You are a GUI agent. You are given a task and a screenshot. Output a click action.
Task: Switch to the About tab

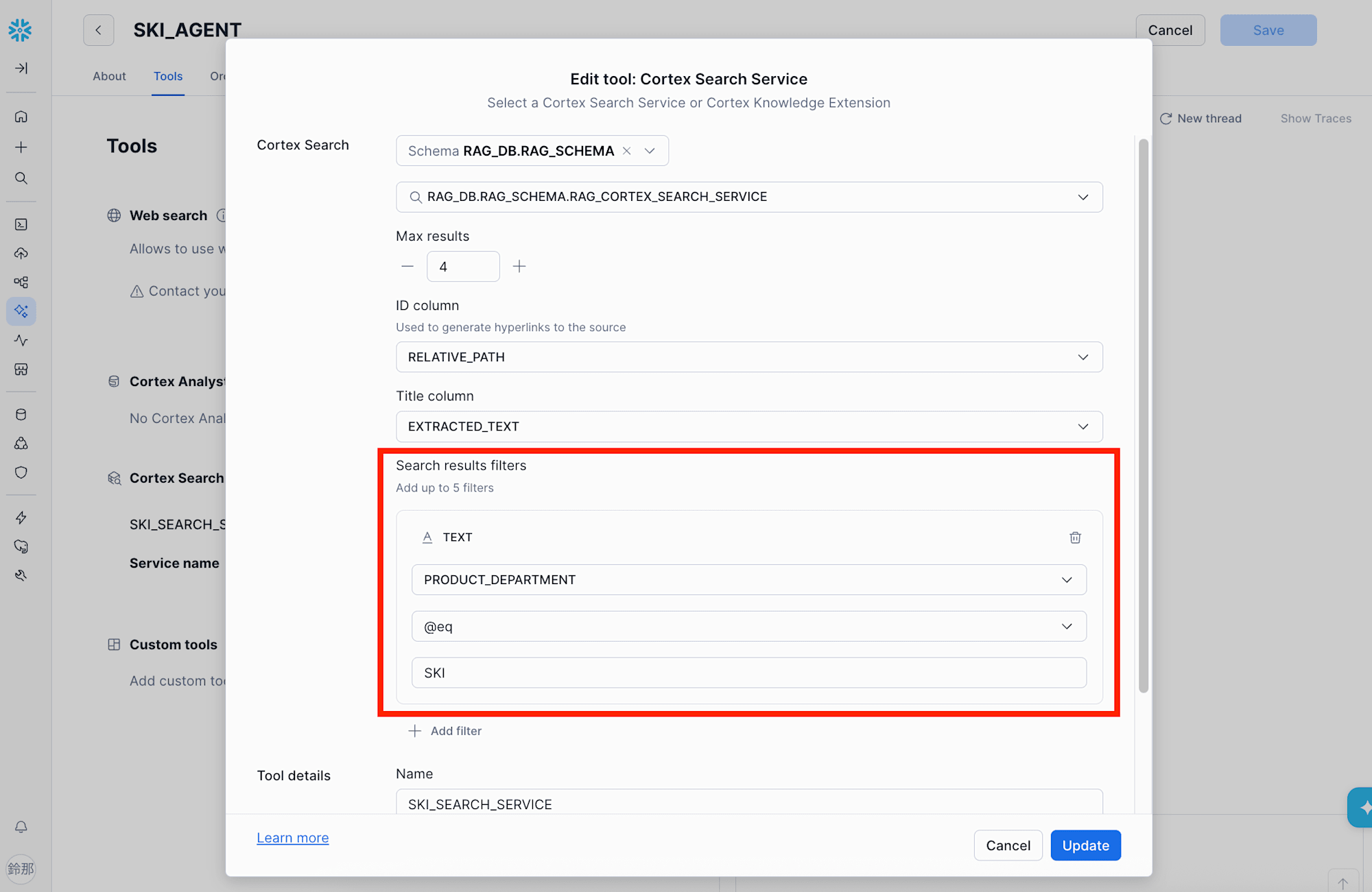tap(109, 76)
